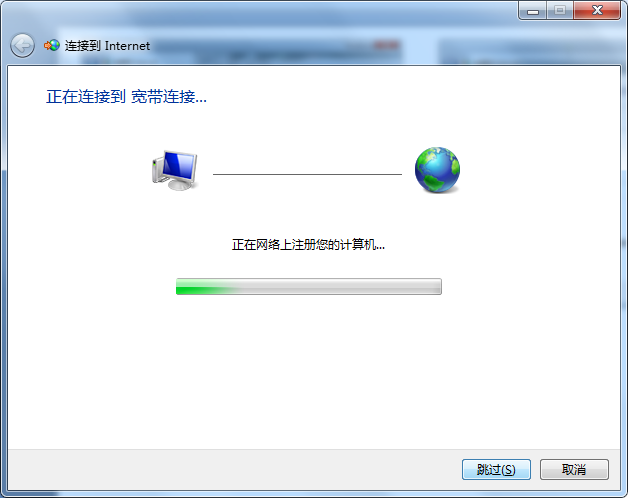628x498 pixels.
Task: Click the round back arrow button
Action: pos(22,45)
